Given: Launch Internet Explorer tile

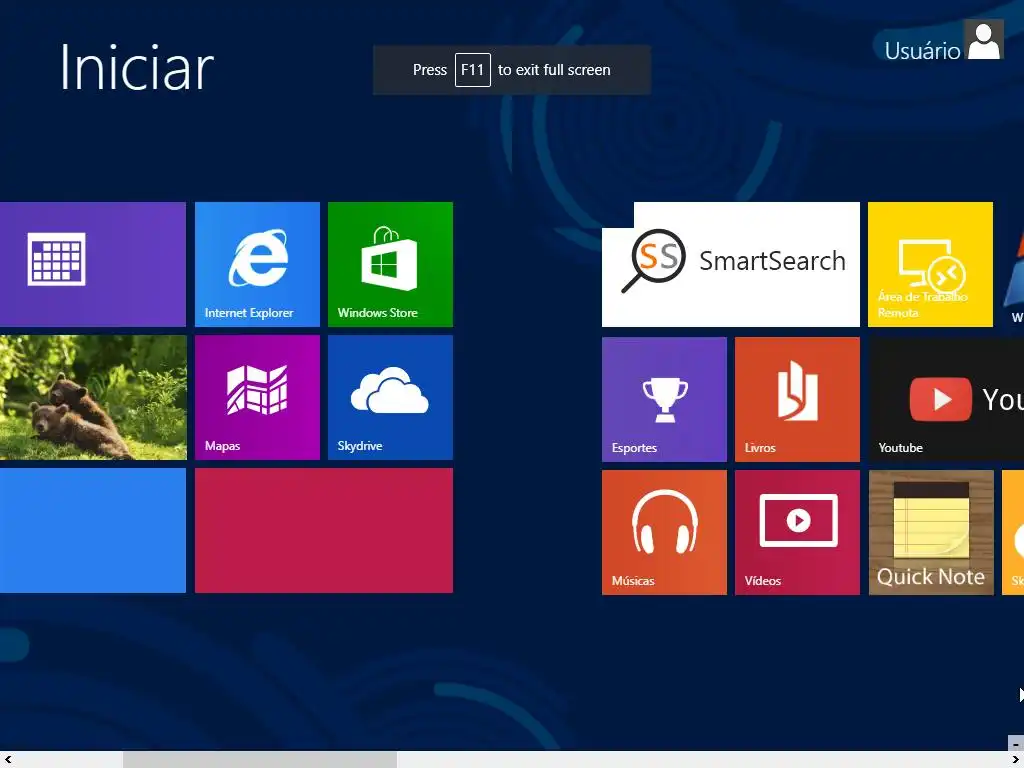Looking at the screenshot, I should tap(257, 264).
